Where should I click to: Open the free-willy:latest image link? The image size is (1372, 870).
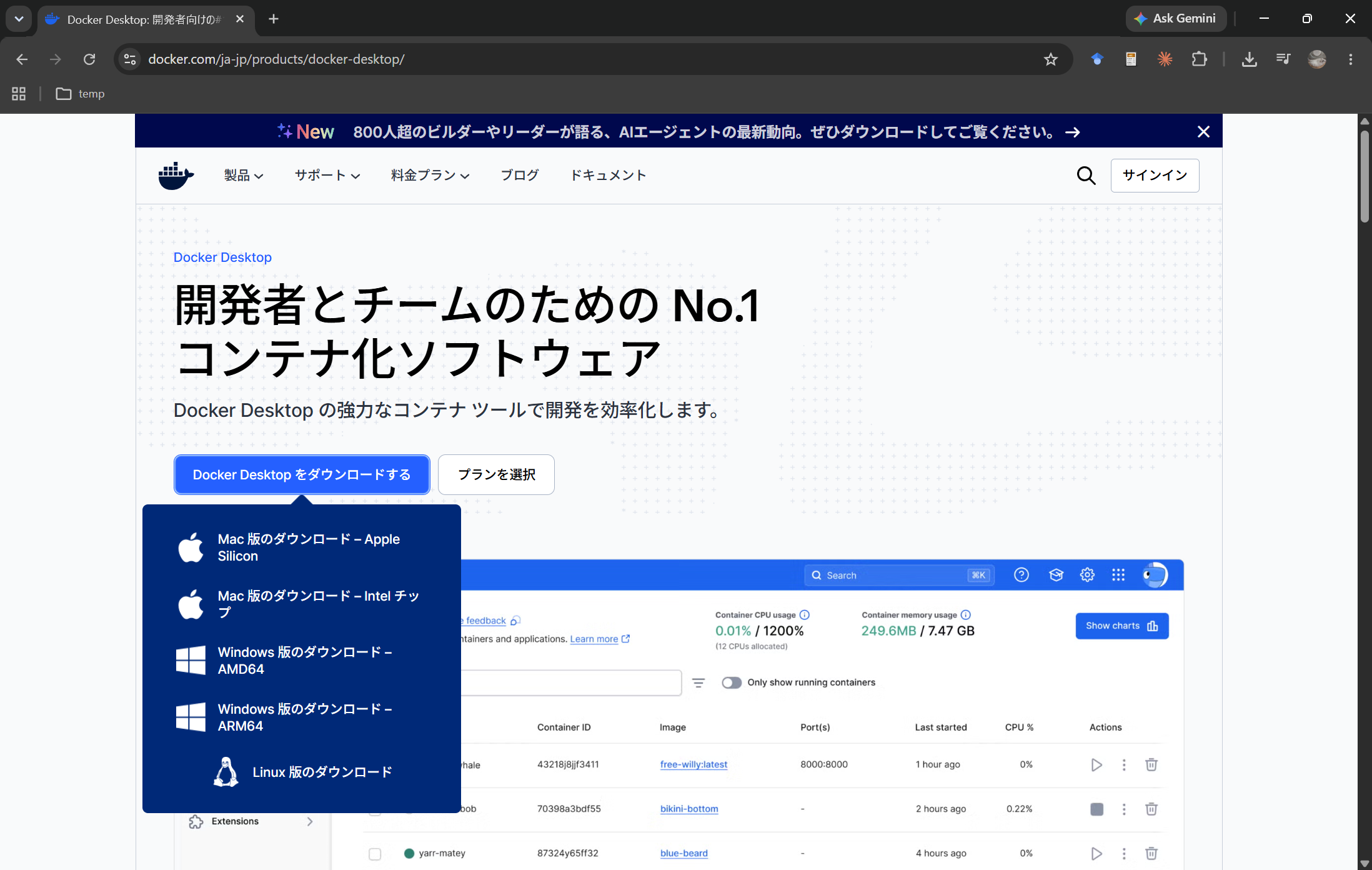(x=693, y=764)
